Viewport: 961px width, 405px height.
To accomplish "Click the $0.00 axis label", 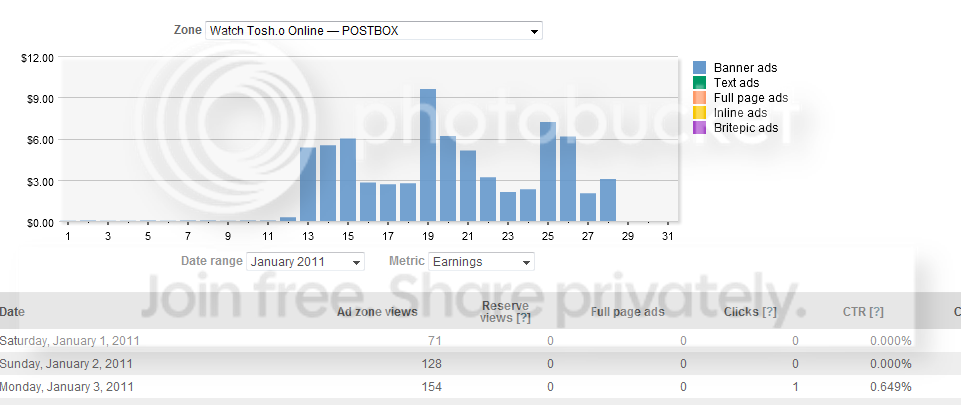I will coord(40,222).
